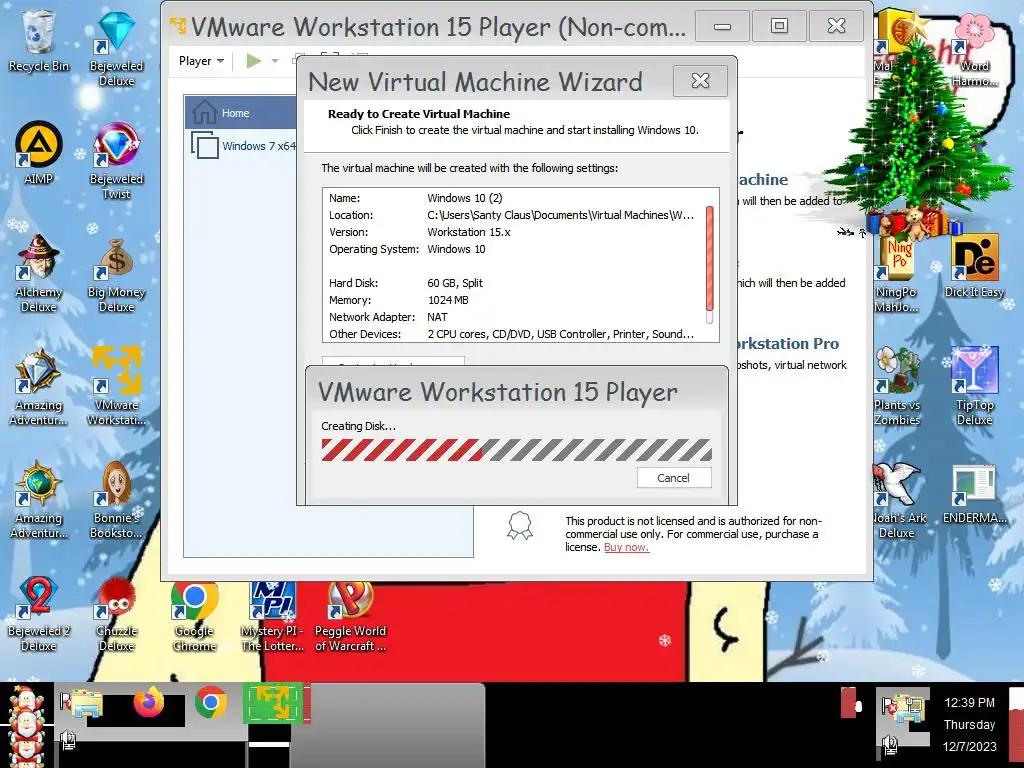Cancel the Creating Disk operation
This screenshot has height=768, width=1024.
point(673,477)
